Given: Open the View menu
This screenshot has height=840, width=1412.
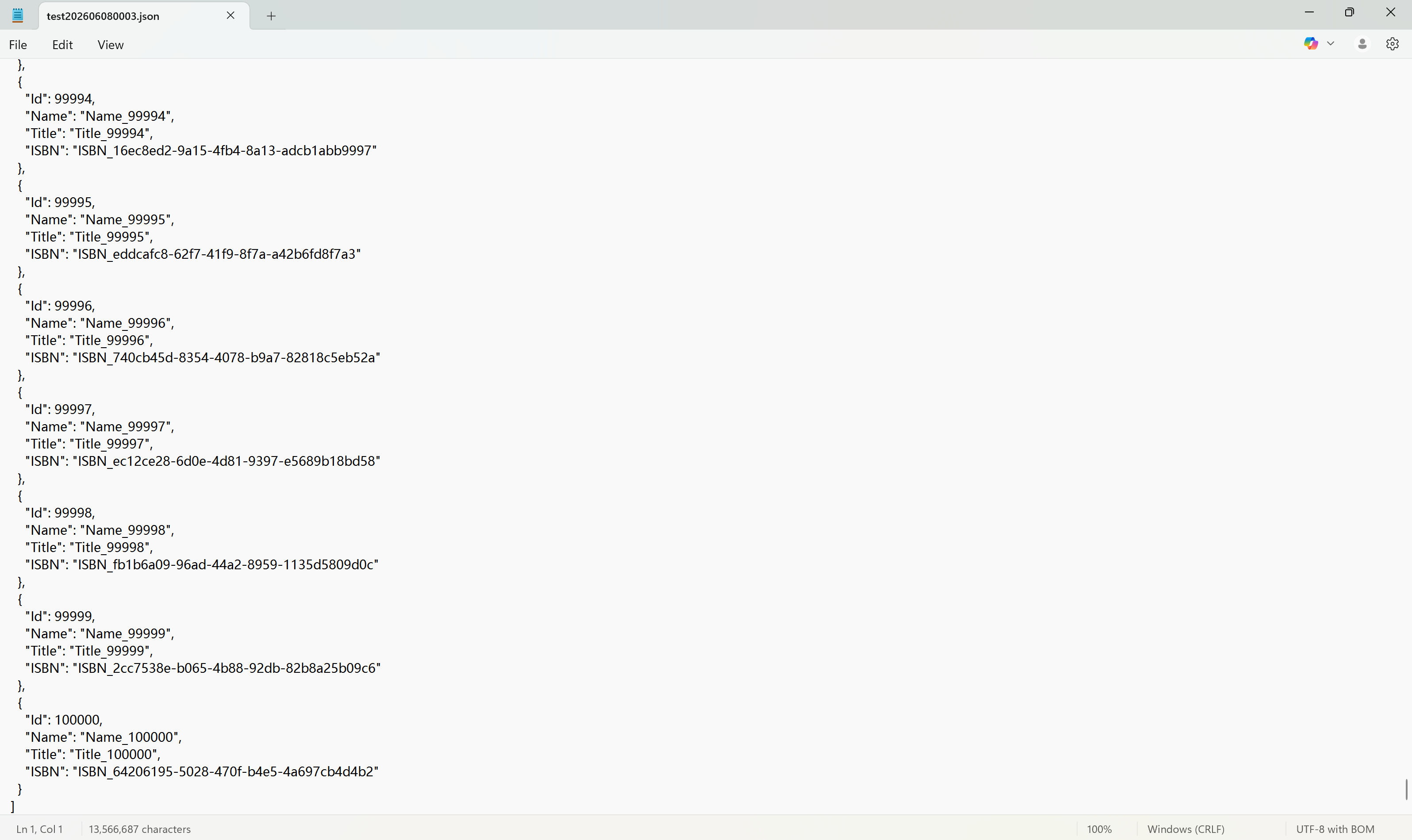Looking at the screenshot, I should click(x=110, y=45).
